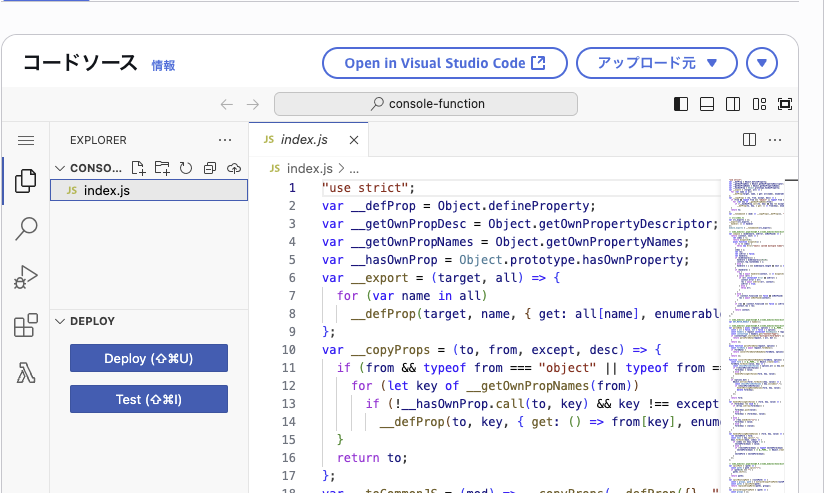Screen dimensions: 839x493
Task: Open Explorer more actions ellipsis
Action: 225,140
